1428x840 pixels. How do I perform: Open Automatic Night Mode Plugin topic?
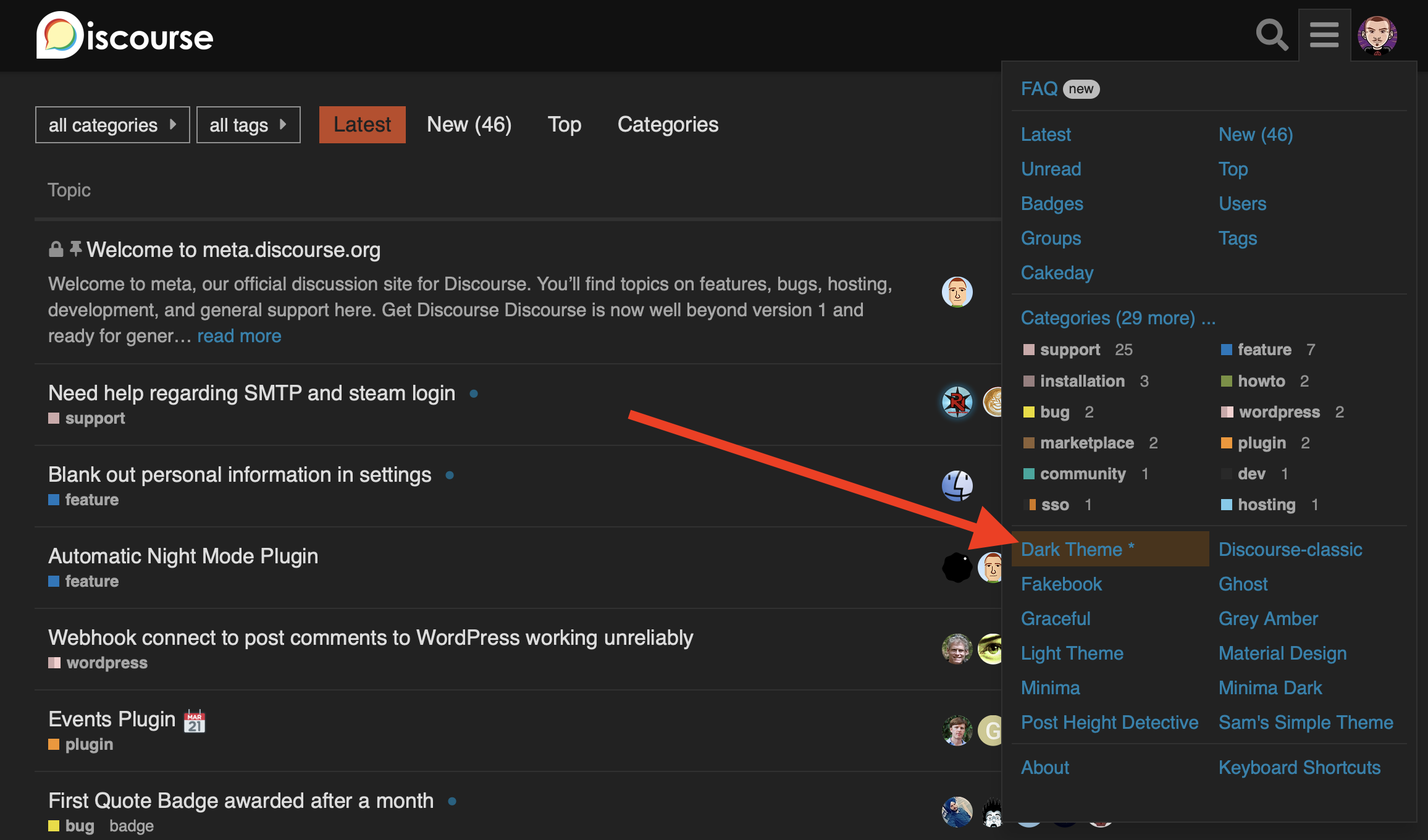pyautogui.click(x=183, y=556)
